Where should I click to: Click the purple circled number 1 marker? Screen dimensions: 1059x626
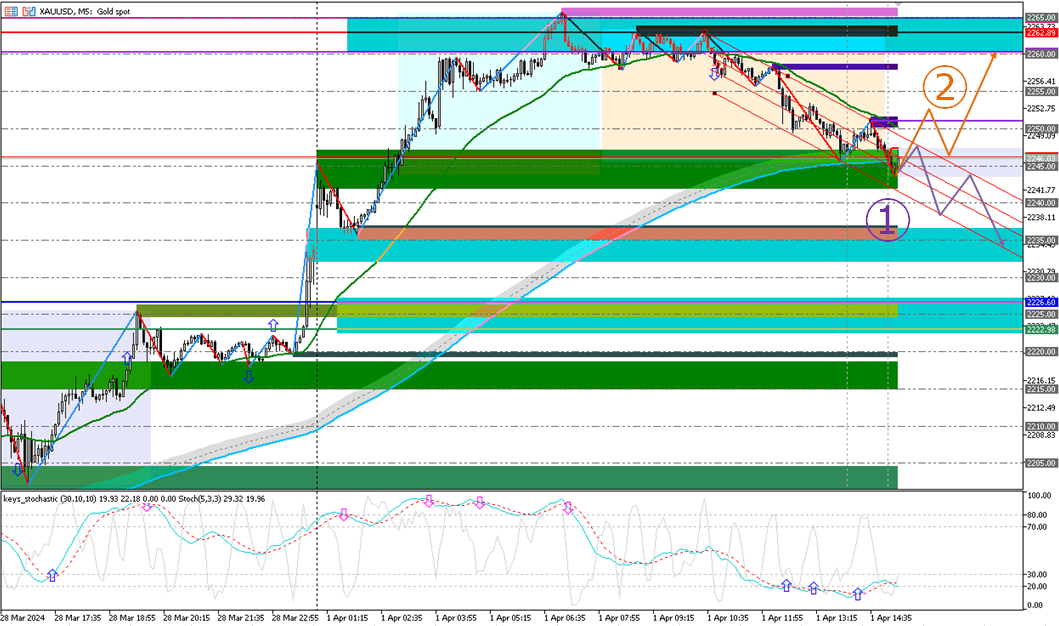point(888,219)
